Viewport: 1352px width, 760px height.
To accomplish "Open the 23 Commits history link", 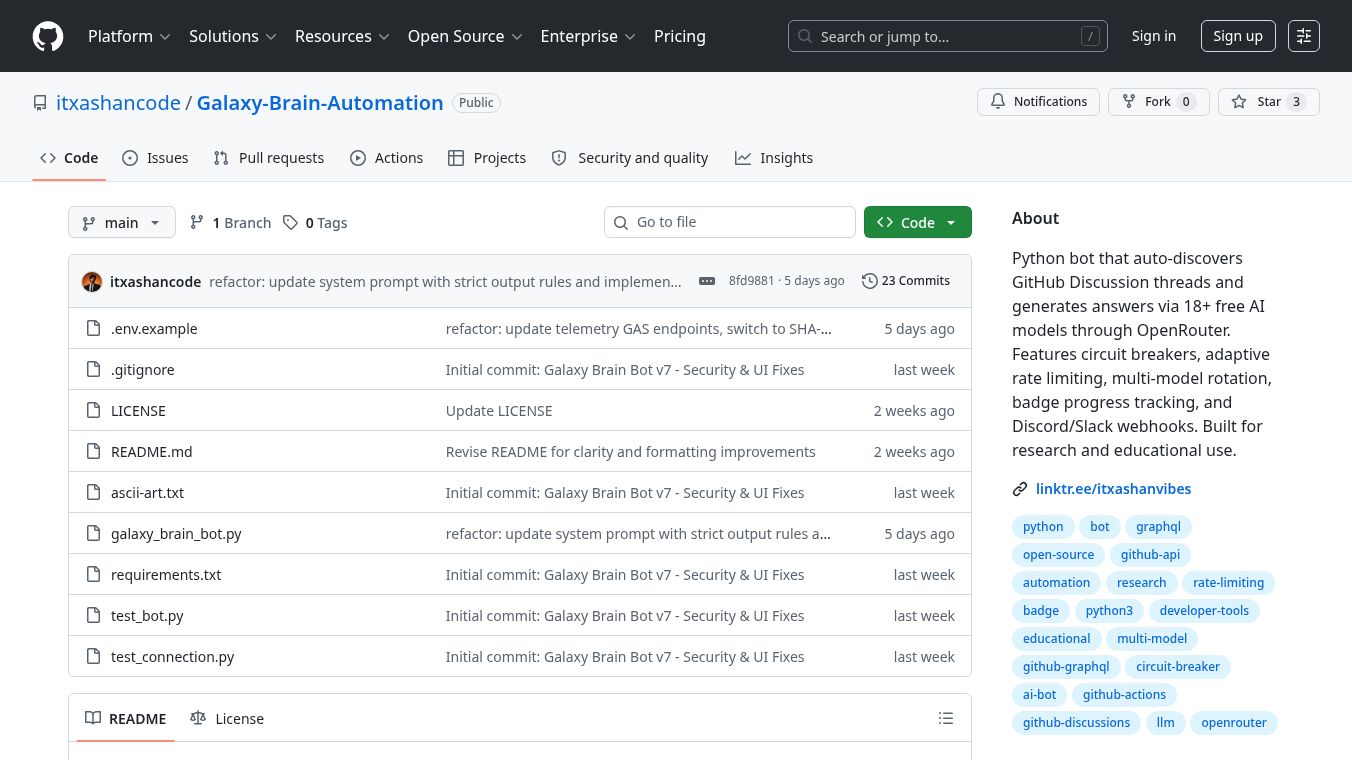I will [x=906, y=281].
